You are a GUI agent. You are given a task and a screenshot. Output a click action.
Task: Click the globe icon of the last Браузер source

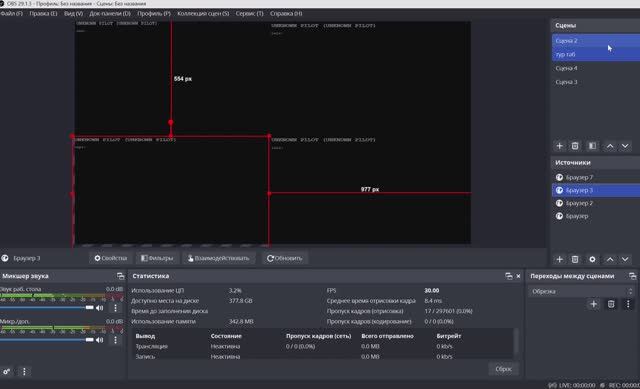click(x=559, y=216)
